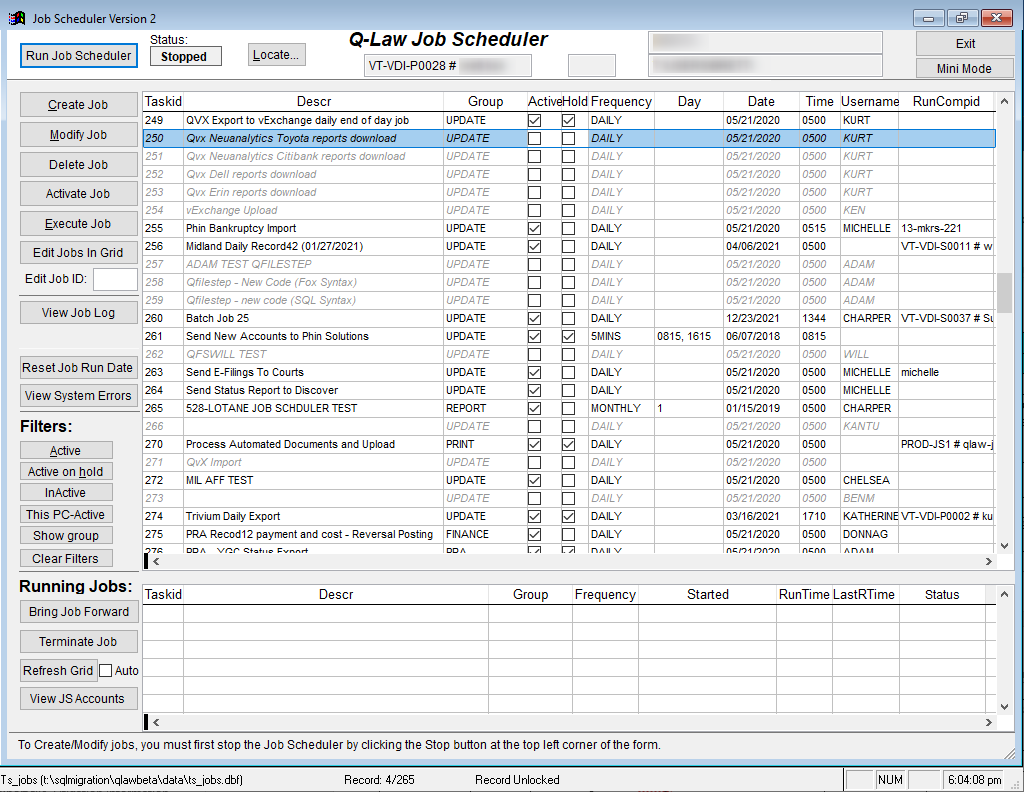Click the Username column header

[869, 101]
